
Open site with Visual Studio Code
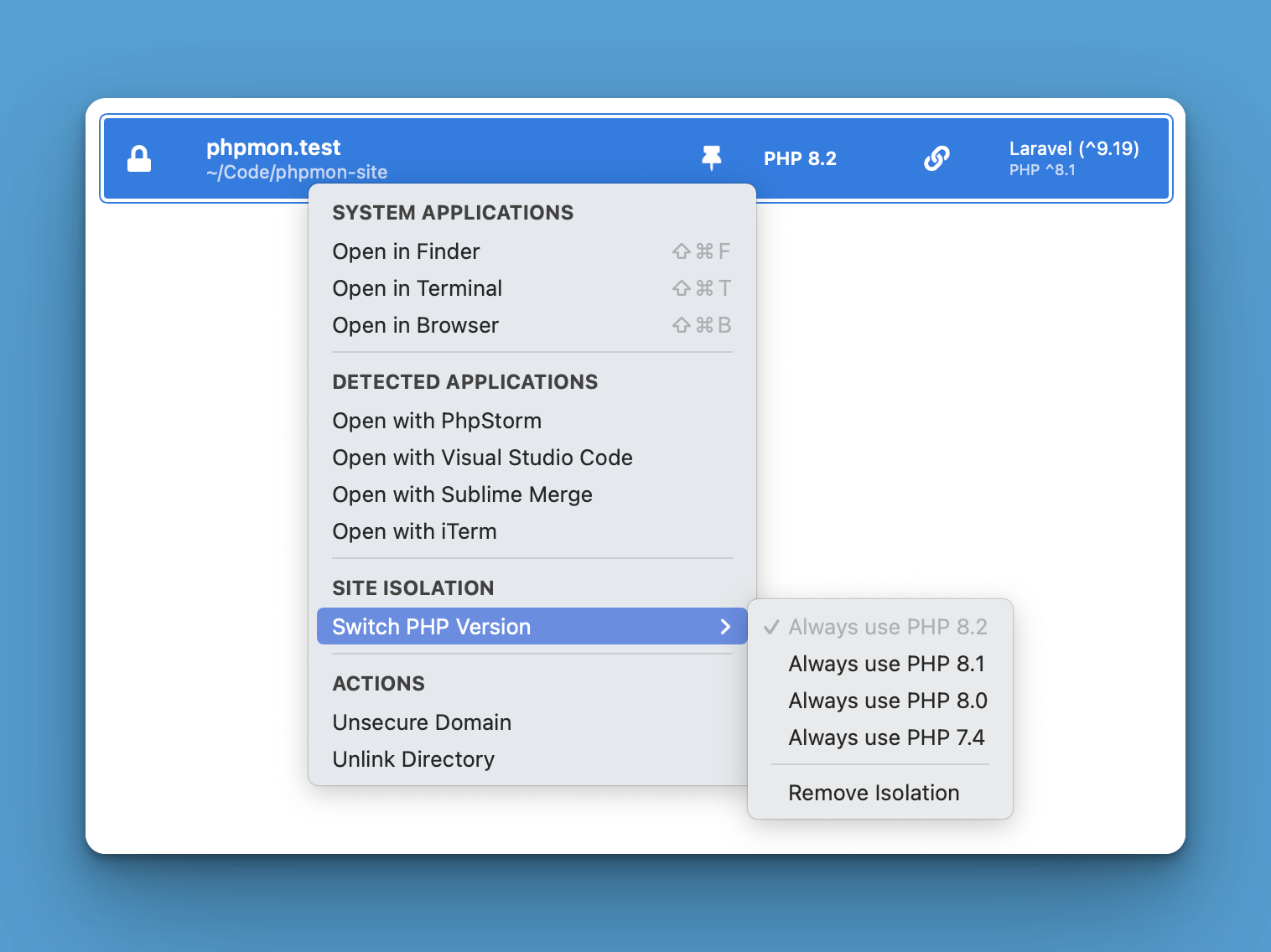point(532,458)
